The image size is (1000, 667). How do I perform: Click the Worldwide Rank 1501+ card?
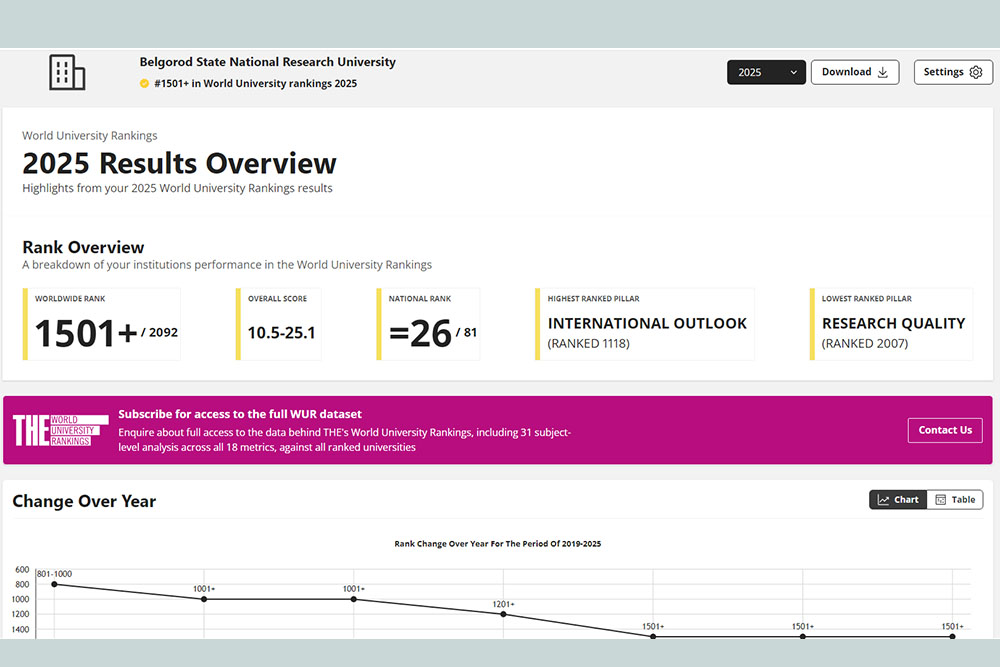pos(101,324)
